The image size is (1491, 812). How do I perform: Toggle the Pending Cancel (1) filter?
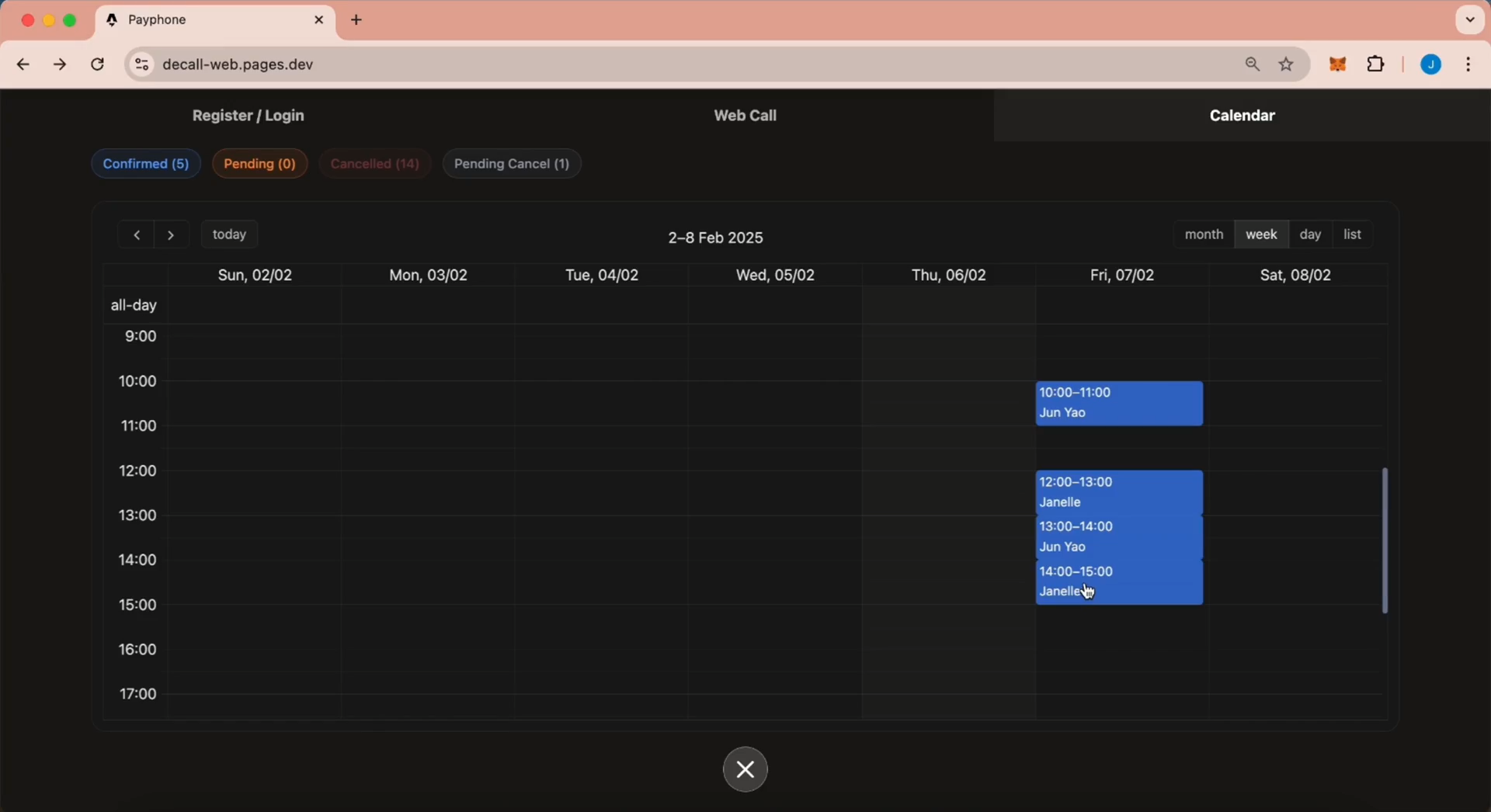coord(512,165)
